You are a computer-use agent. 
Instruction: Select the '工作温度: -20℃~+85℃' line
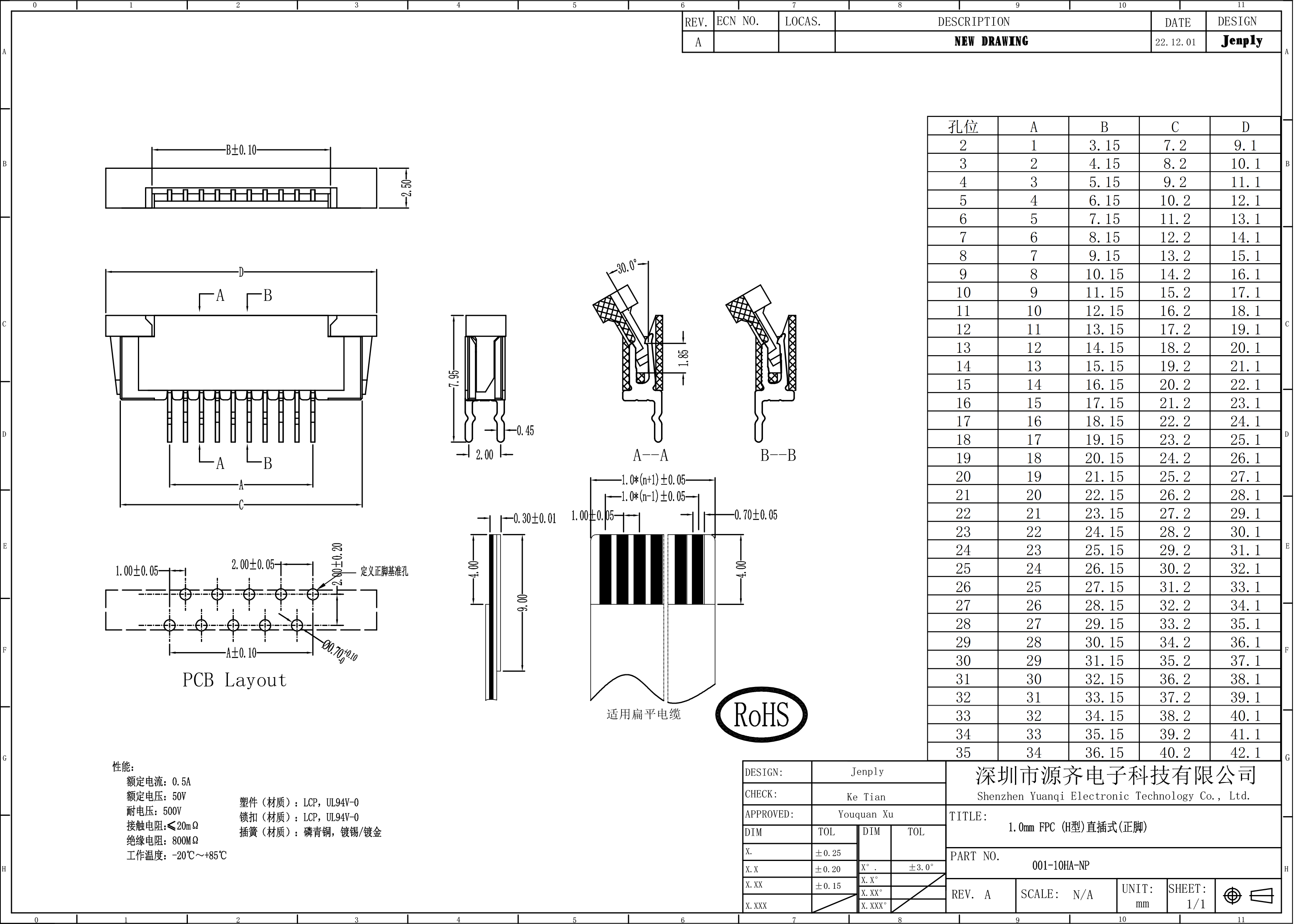[x=176, y=856]
